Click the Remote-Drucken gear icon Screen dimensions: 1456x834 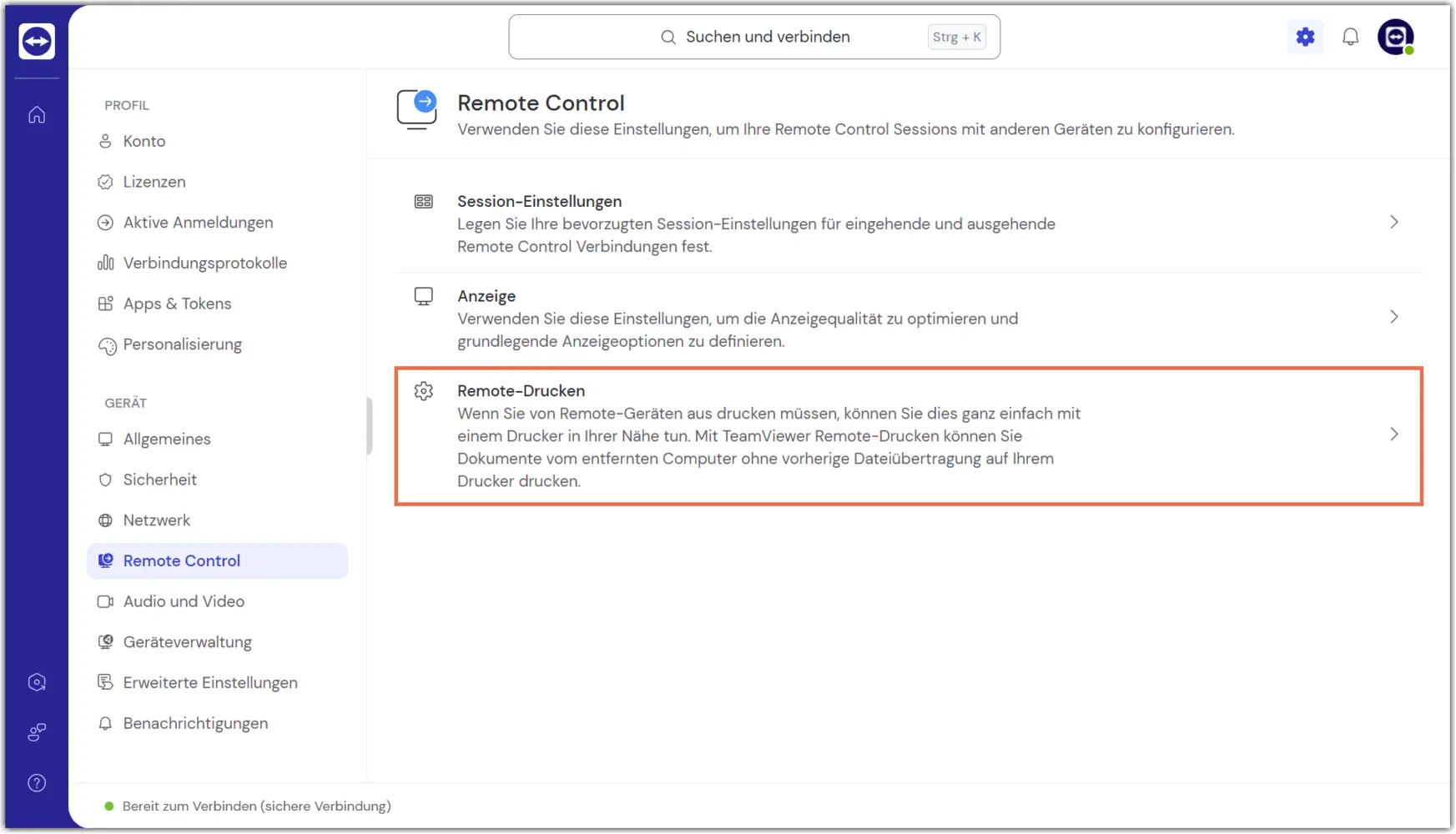[x=424, y=391]
